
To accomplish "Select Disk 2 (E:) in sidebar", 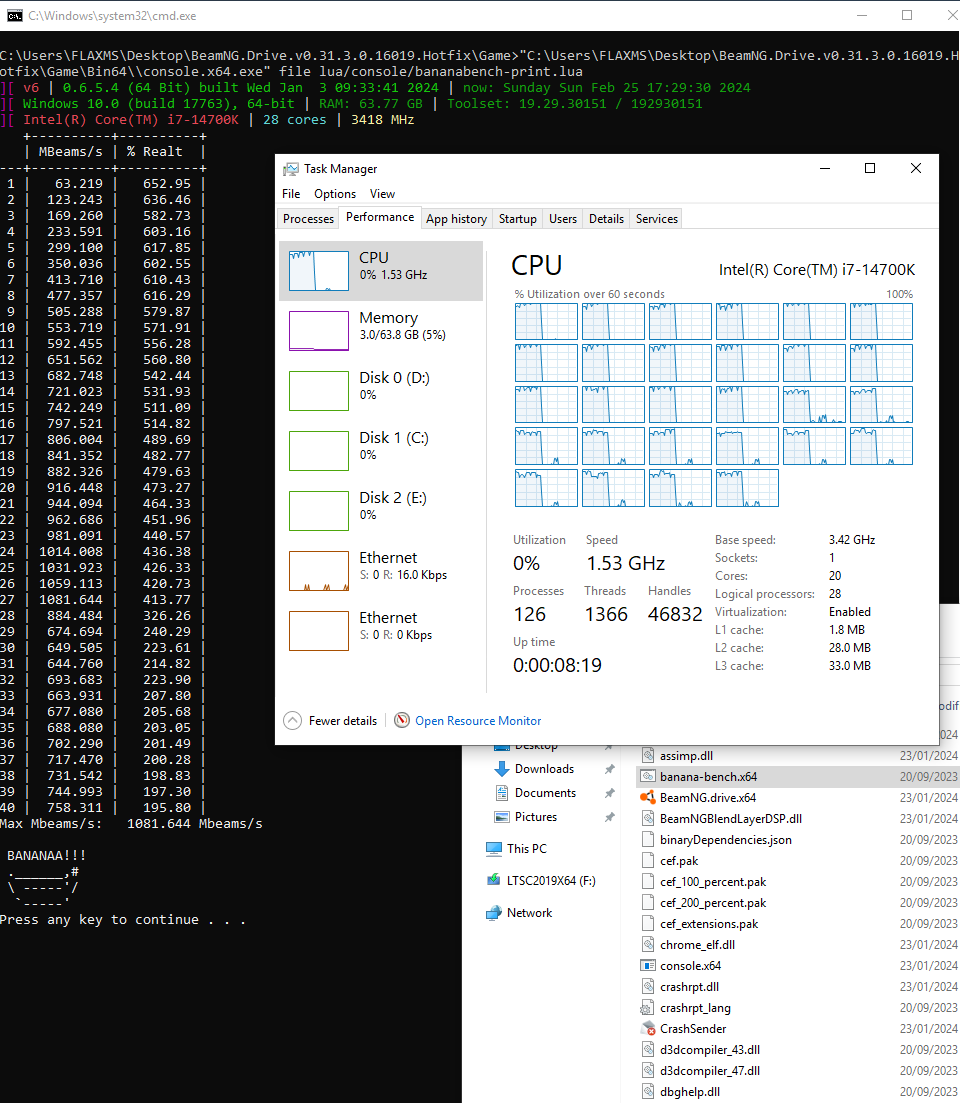I will [x=381, y=511].
